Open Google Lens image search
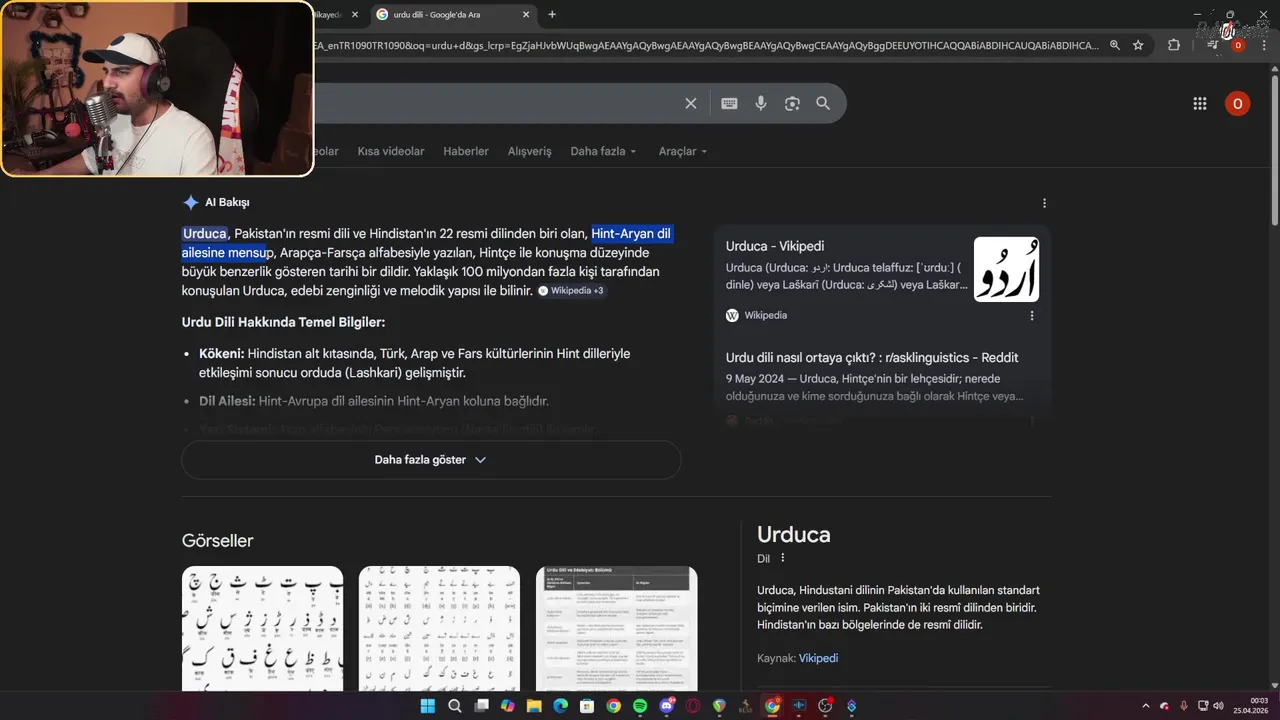The height and width of the screenshot is (720, 1280). (x=792, y=103)
